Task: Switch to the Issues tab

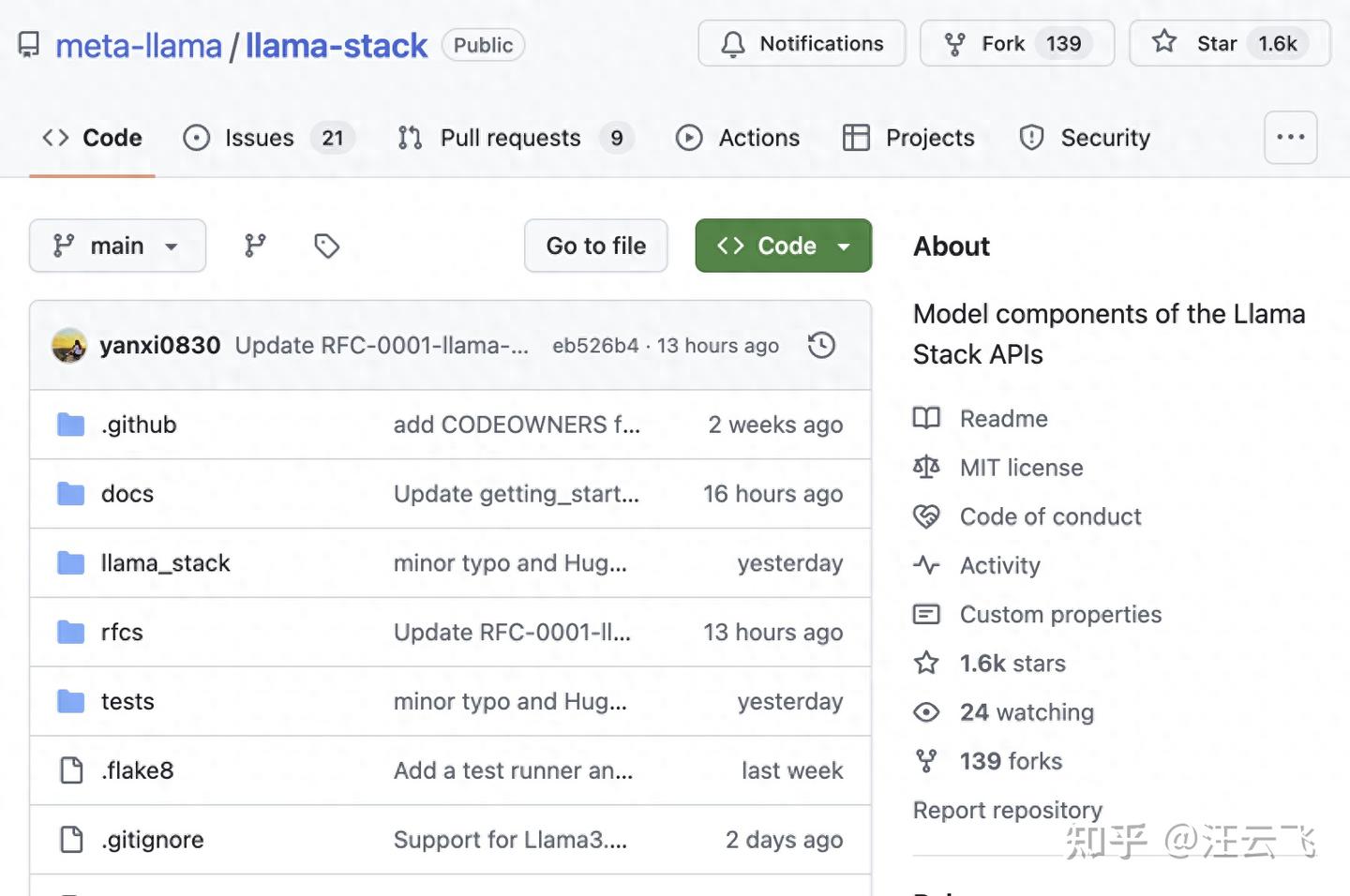Action: click(x=258, y=138)
